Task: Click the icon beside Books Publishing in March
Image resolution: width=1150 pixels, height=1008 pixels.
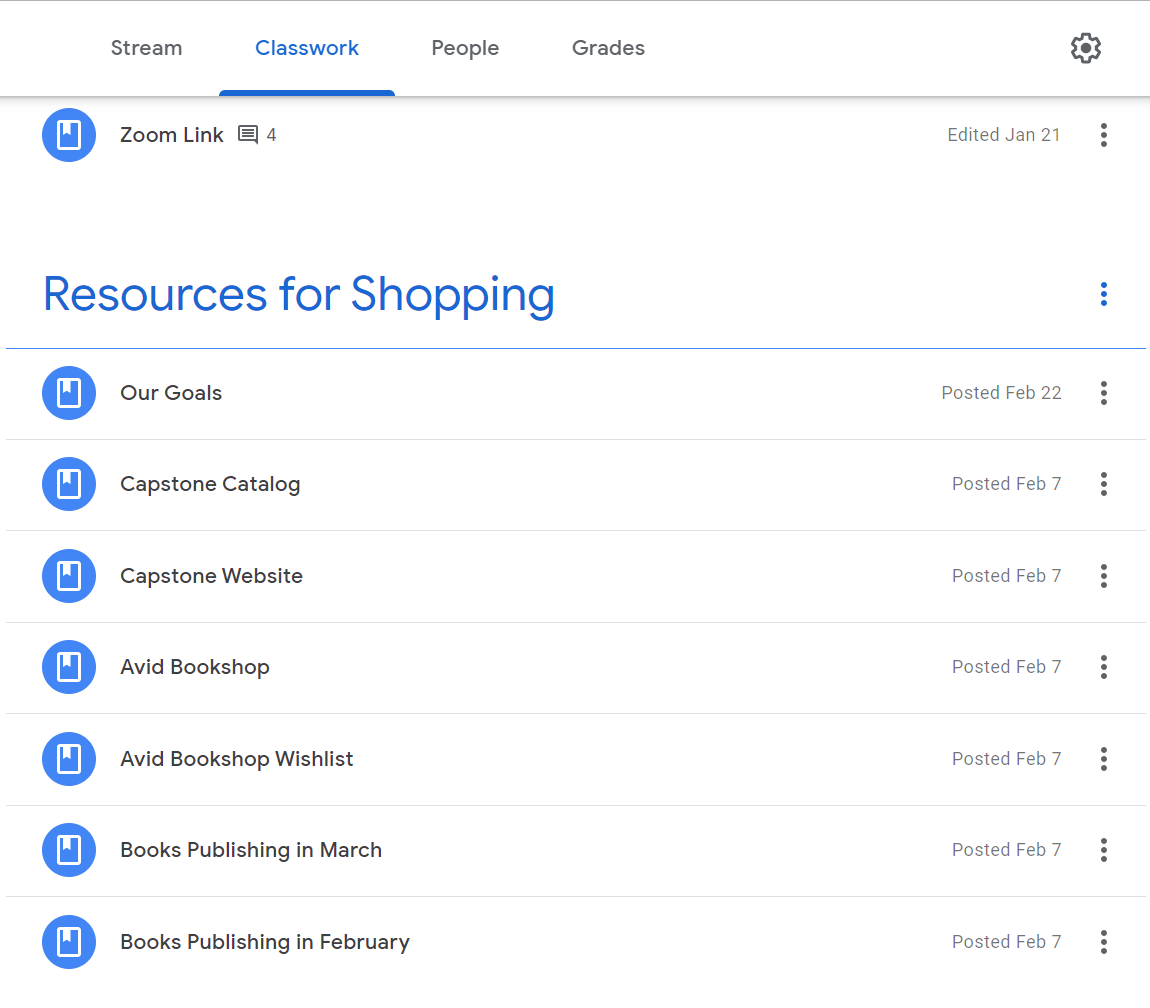Action: tap(69, 850)
